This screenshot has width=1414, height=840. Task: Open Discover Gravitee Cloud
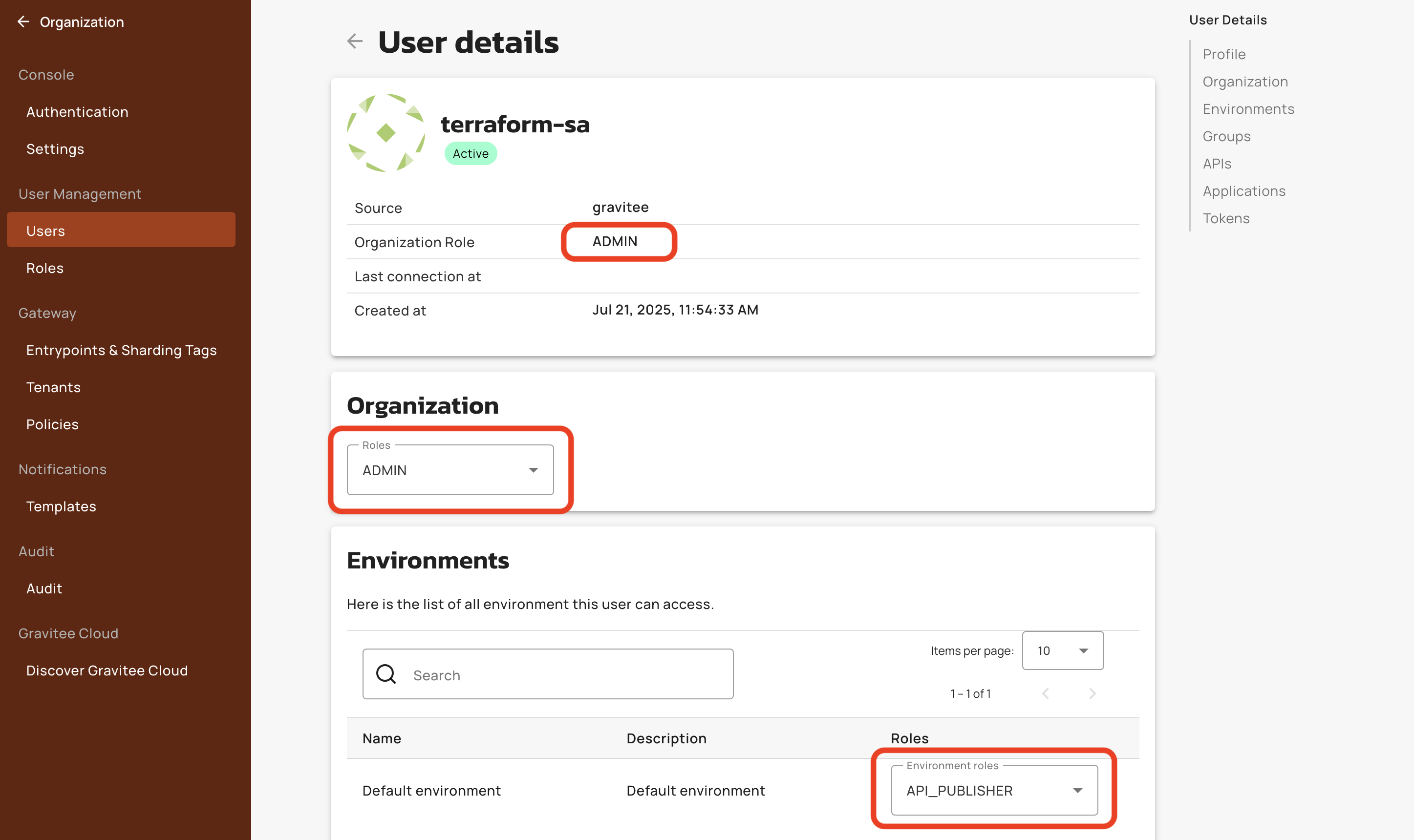click(107, 670)
